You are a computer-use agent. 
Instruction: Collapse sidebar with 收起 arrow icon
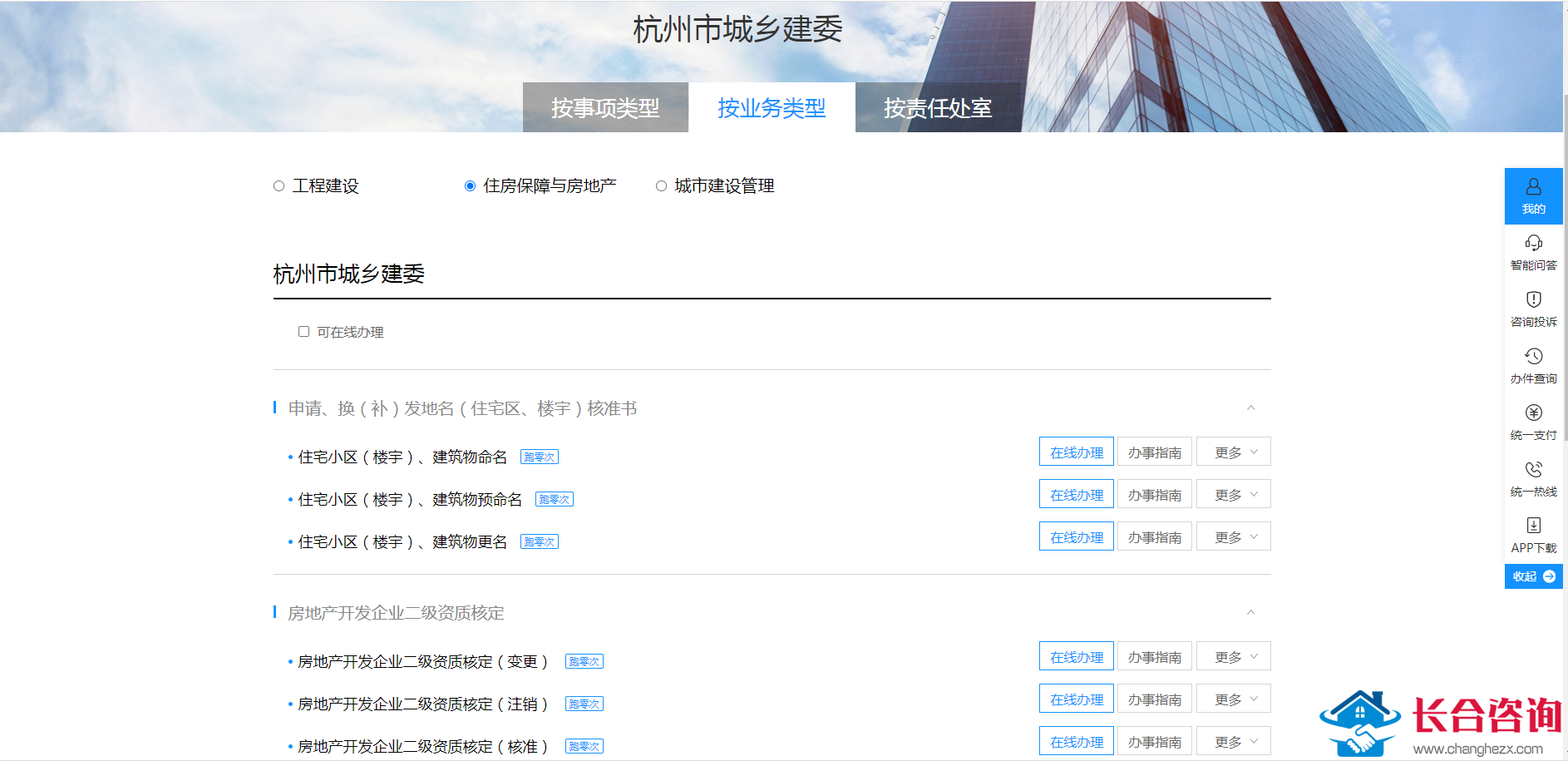point(1548,576)
